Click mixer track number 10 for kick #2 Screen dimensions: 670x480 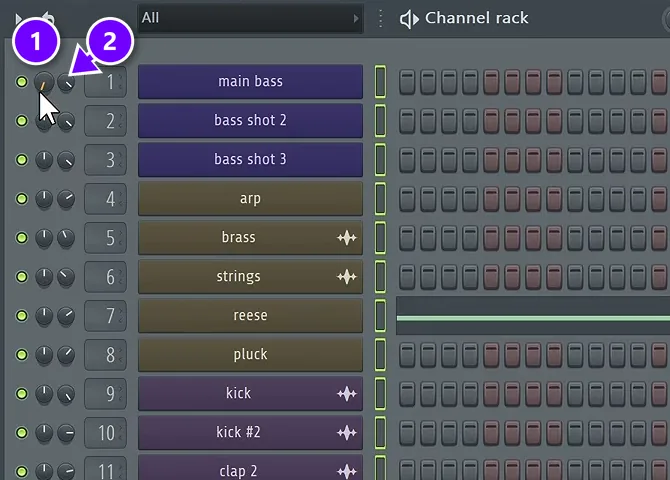point(106,433)
